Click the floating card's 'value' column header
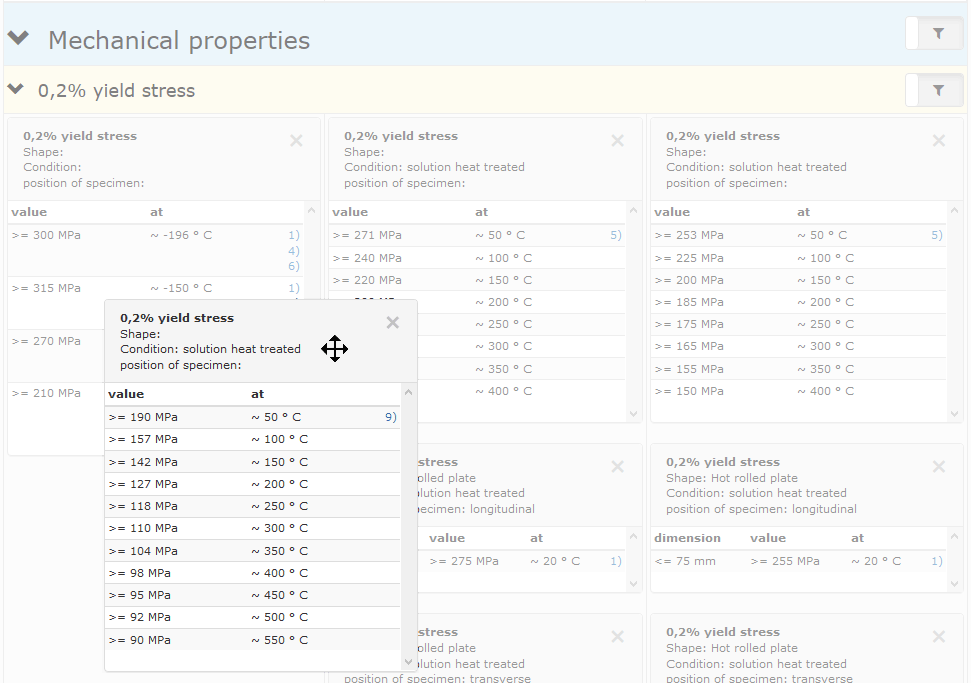971x683 pixels. coord(126,394)
